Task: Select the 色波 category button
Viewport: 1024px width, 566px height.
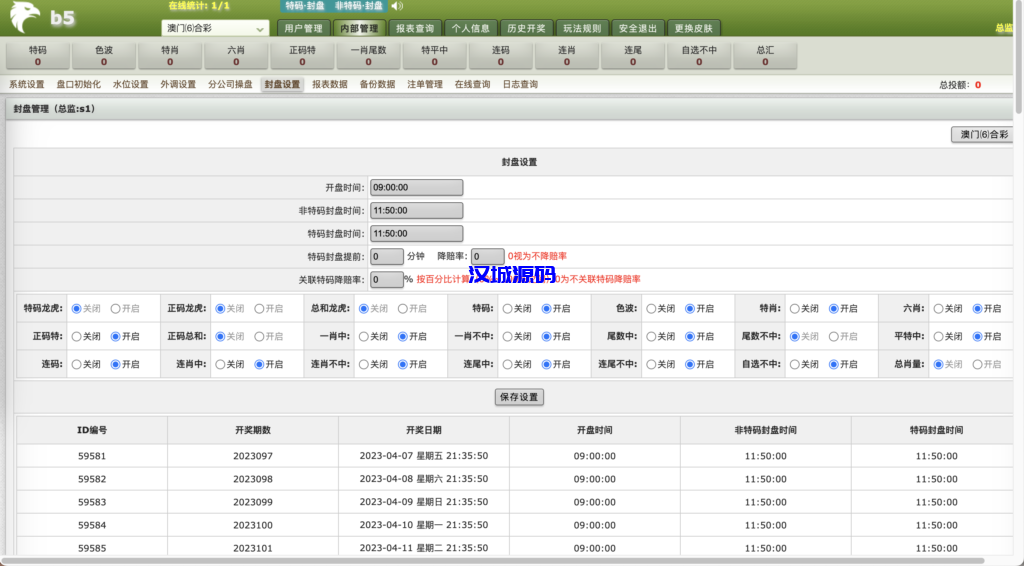Action: click(104, 55)
